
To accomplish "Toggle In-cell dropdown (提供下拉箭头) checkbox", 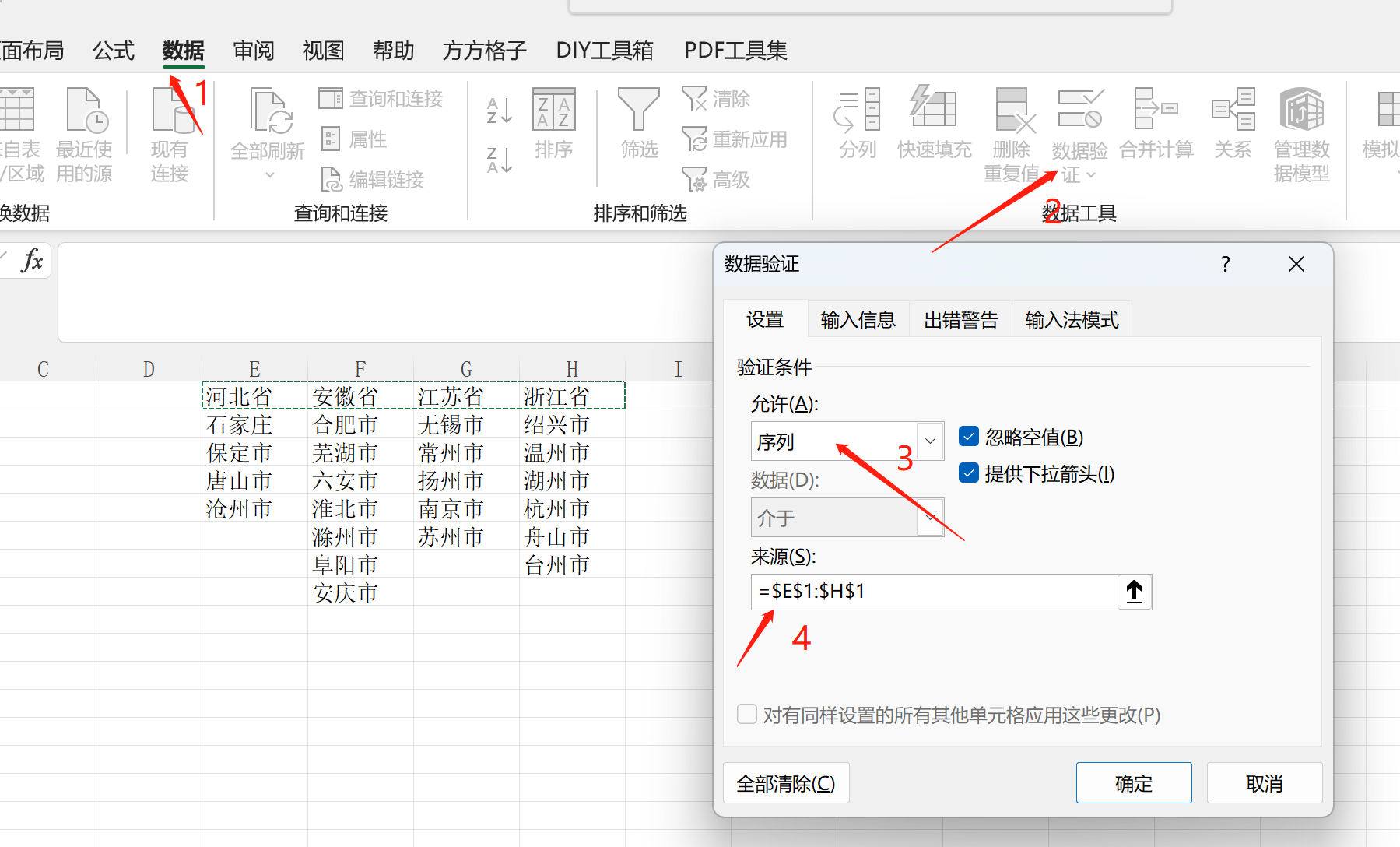I will tap(969, 473).
